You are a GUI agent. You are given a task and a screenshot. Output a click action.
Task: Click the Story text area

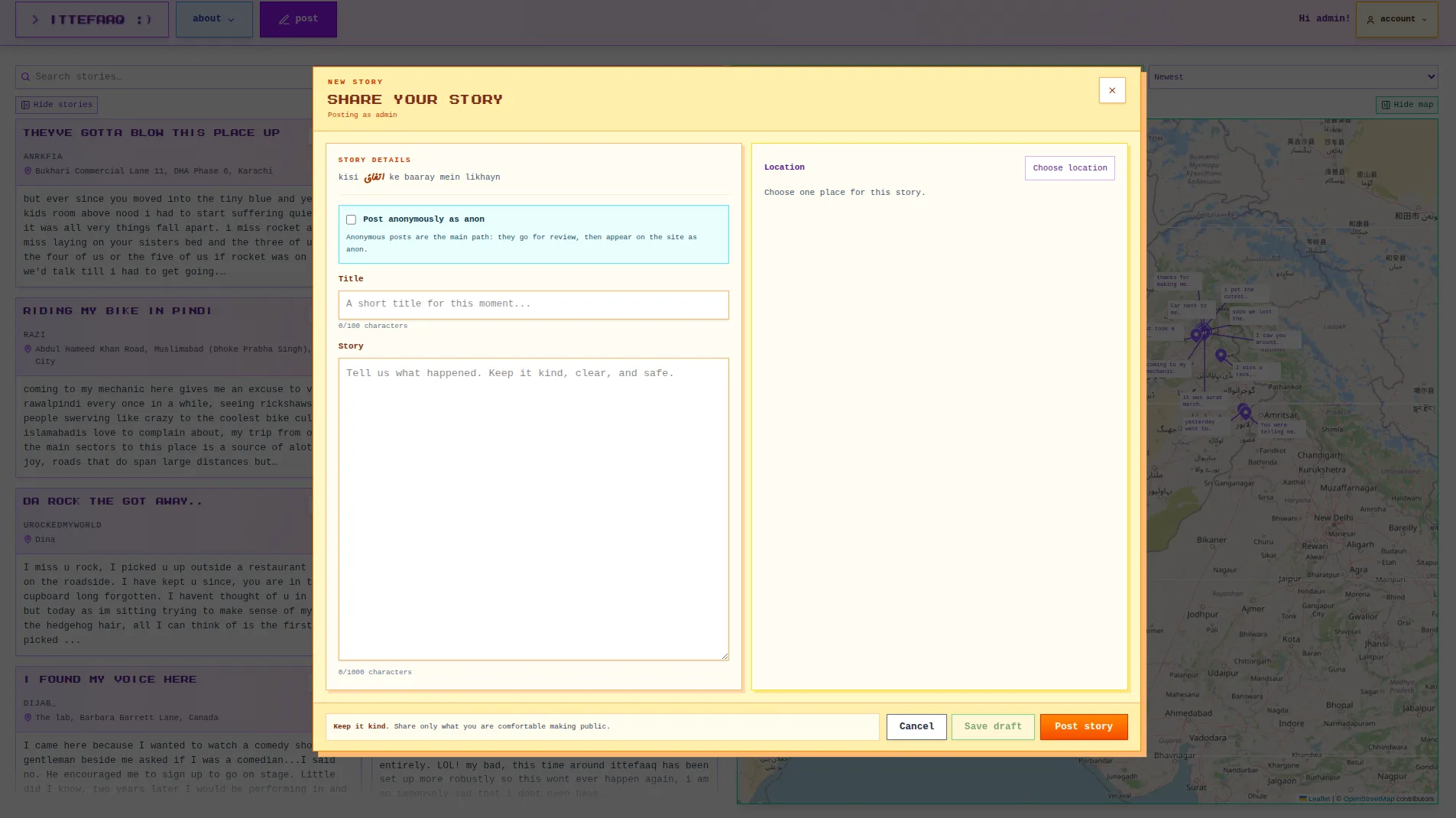coord(533,509)
